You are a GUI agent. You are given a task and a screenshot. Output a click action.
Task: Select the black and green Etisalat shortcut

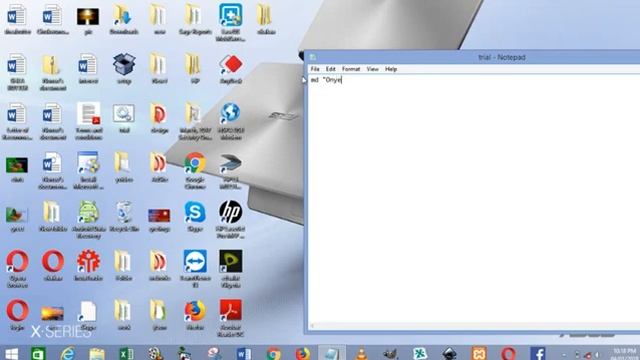[x=231, y=262]
